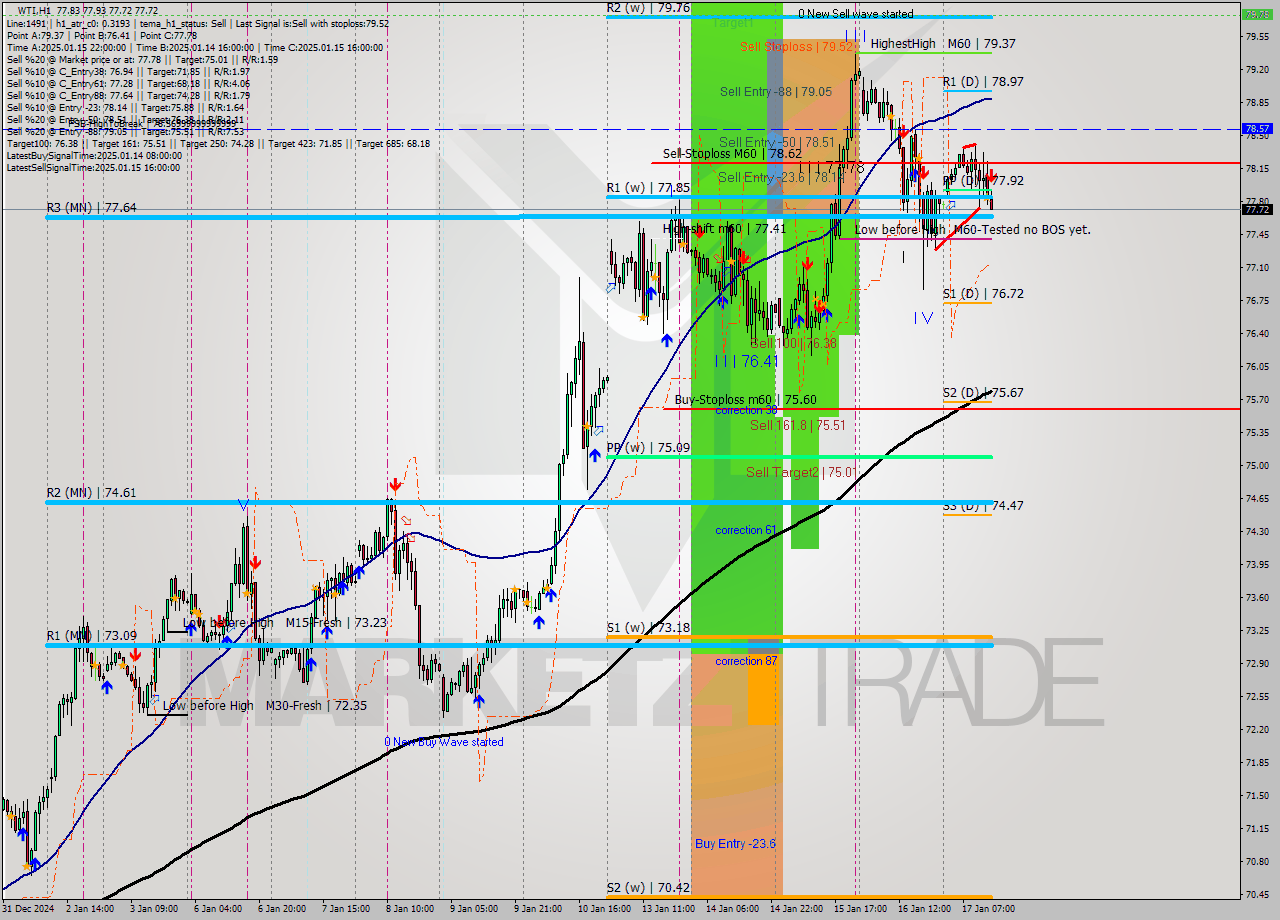This screenshot has width=1280, height=920.
Task: Click the 'S2 (w) | 70.42' label
Action: (x=648, y=887)
